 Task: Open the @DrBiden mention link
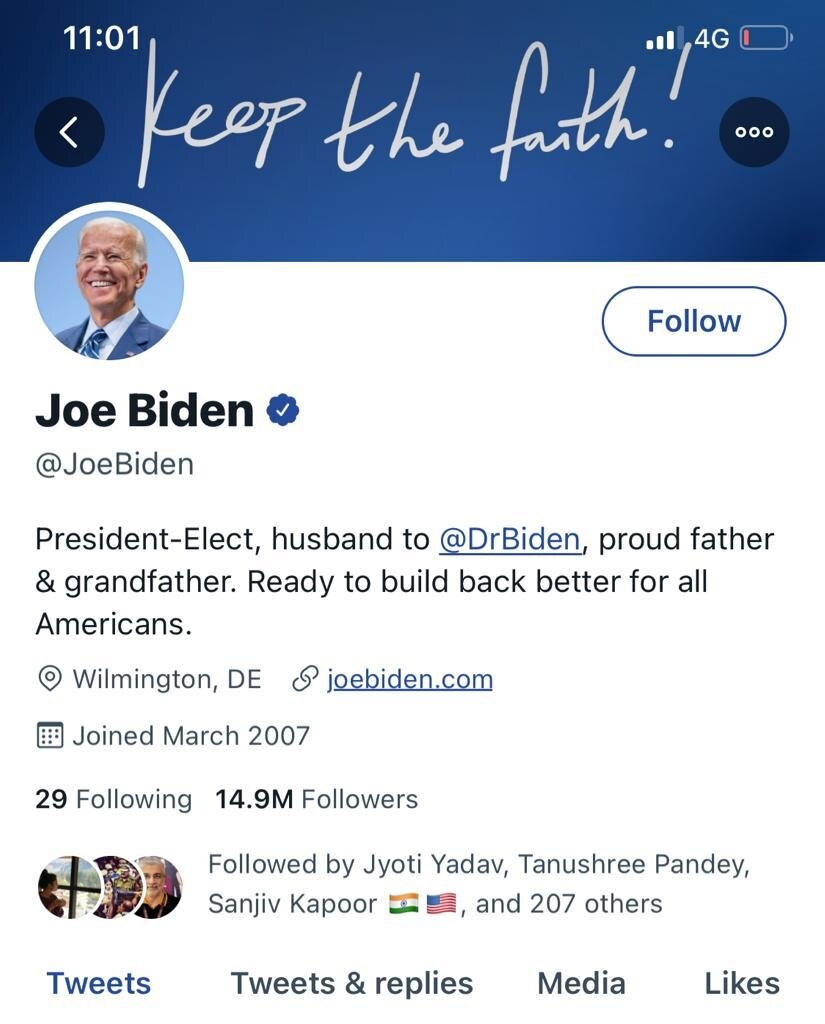pos(510,539)
